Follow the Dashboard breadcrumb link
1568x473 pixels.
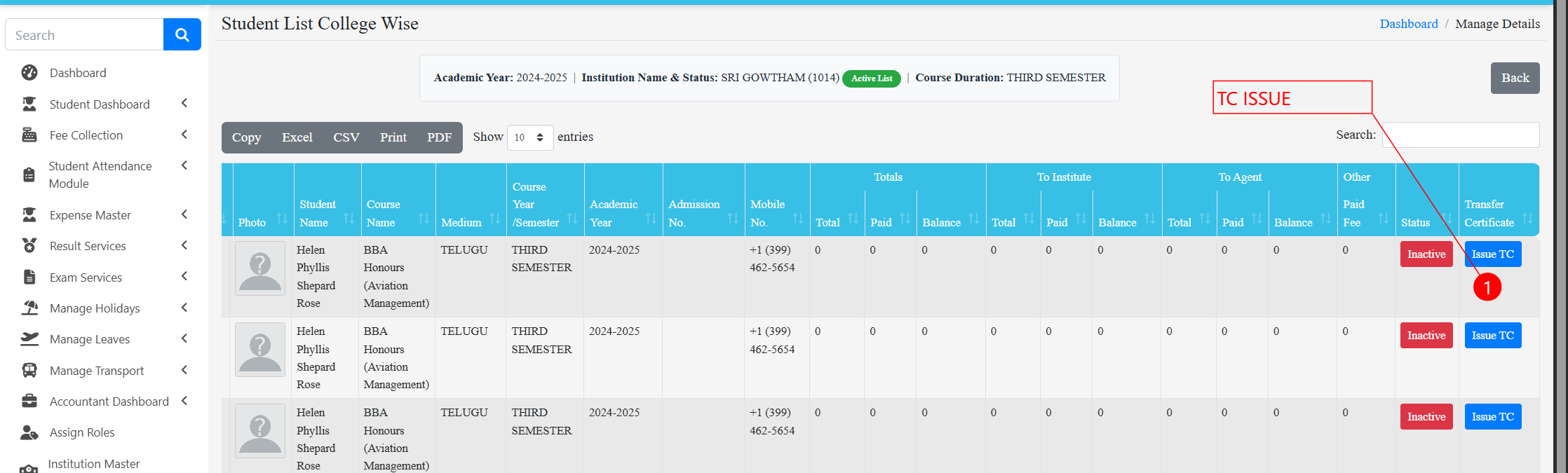click(x=1408, y=24)
